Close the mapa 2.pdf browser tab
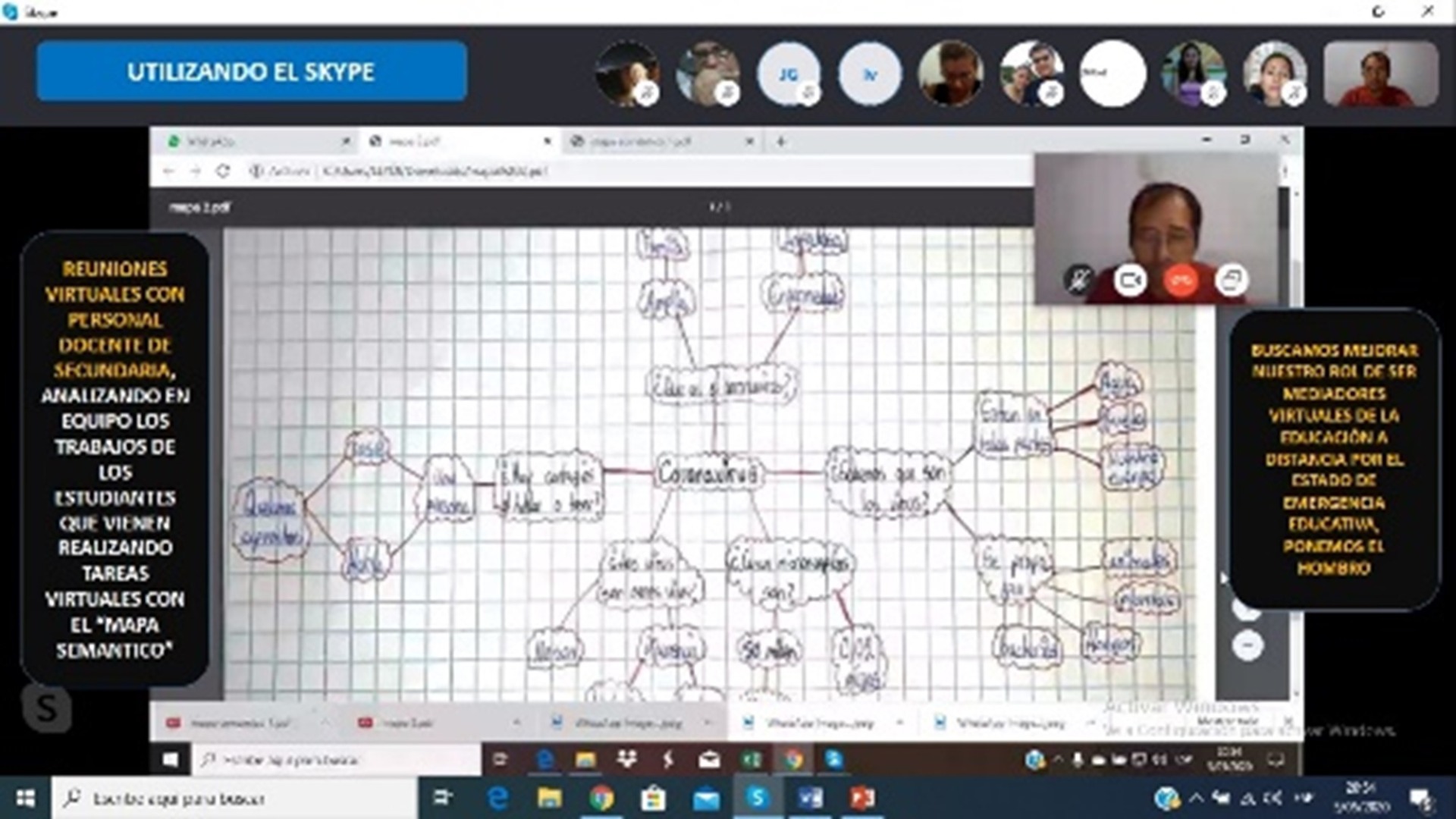The width and height of the screenshot is (1456, 819). 547,141
